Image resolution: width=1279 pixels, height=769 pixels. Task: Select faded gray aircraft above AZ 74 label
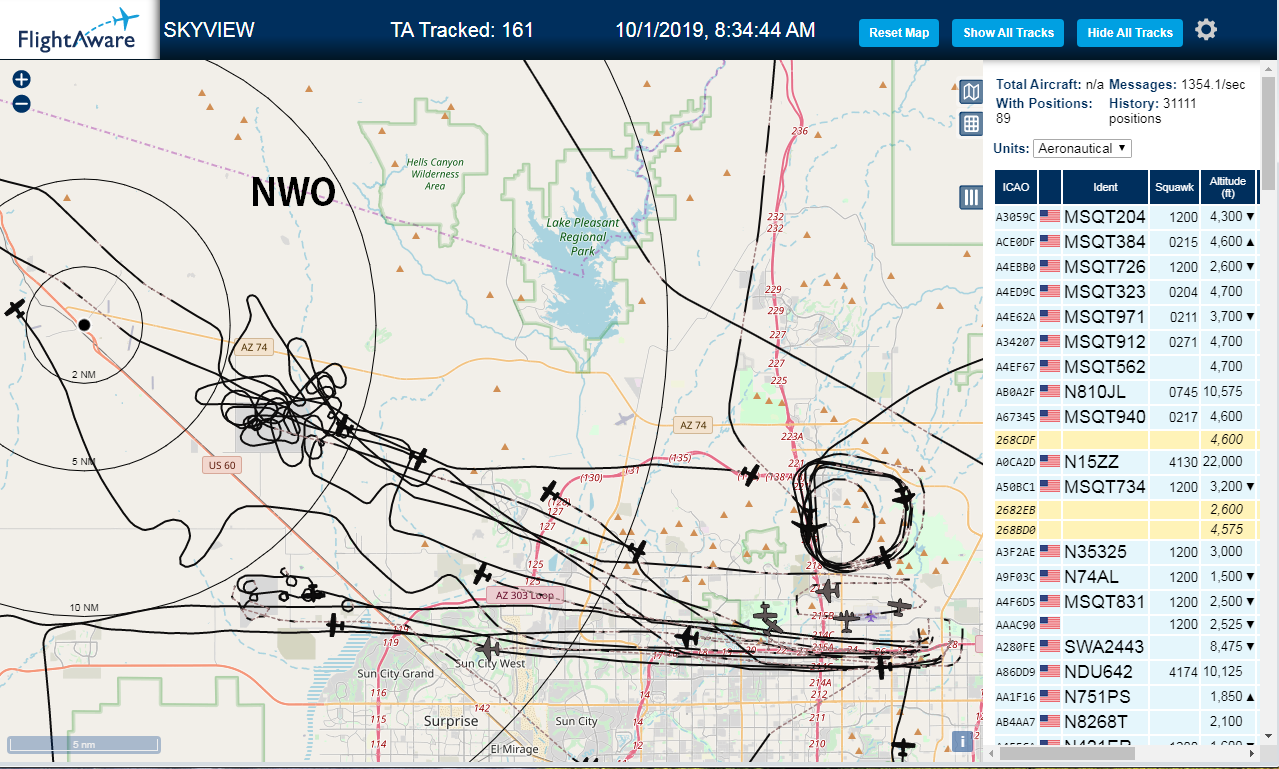626,419
